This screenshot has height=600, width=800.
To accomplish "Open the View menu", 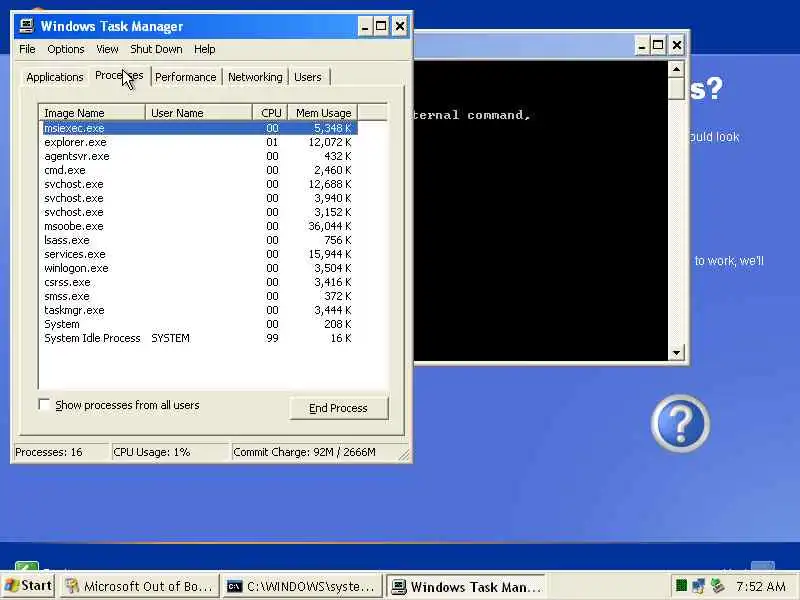I will tap(107, 49).
